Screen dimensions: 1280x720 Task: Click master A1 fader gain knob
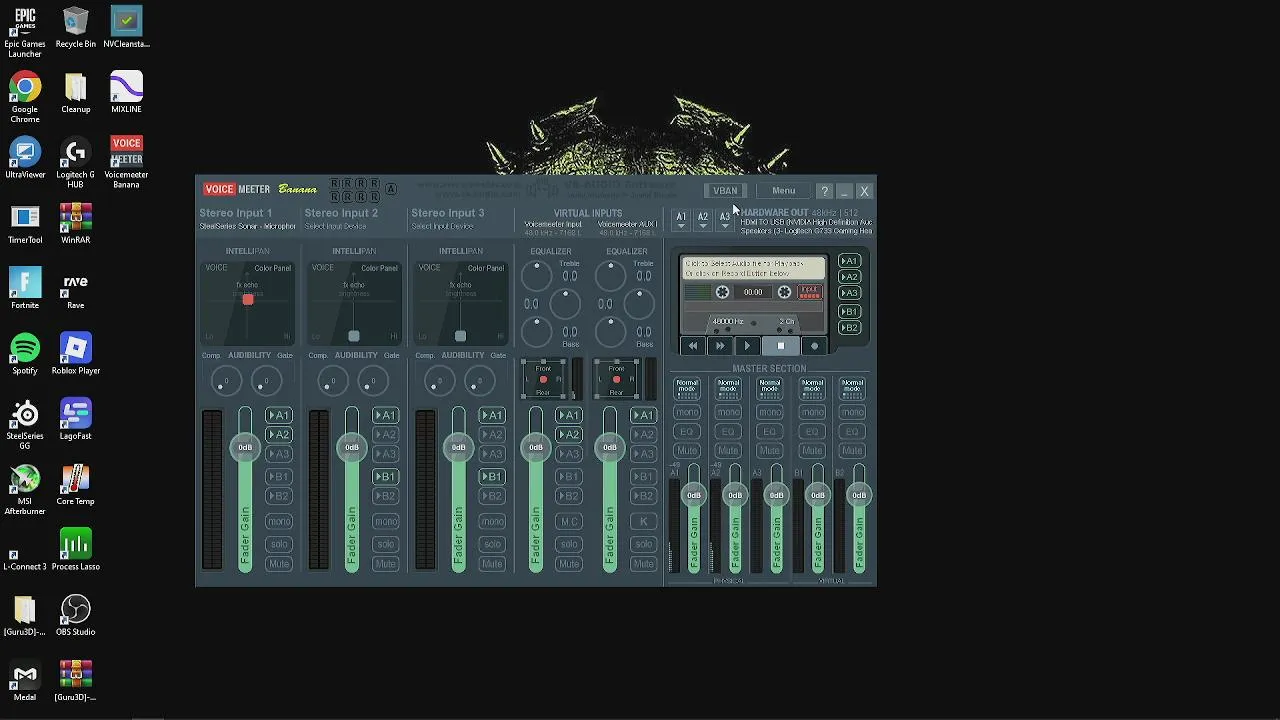(x=694, y=495)
